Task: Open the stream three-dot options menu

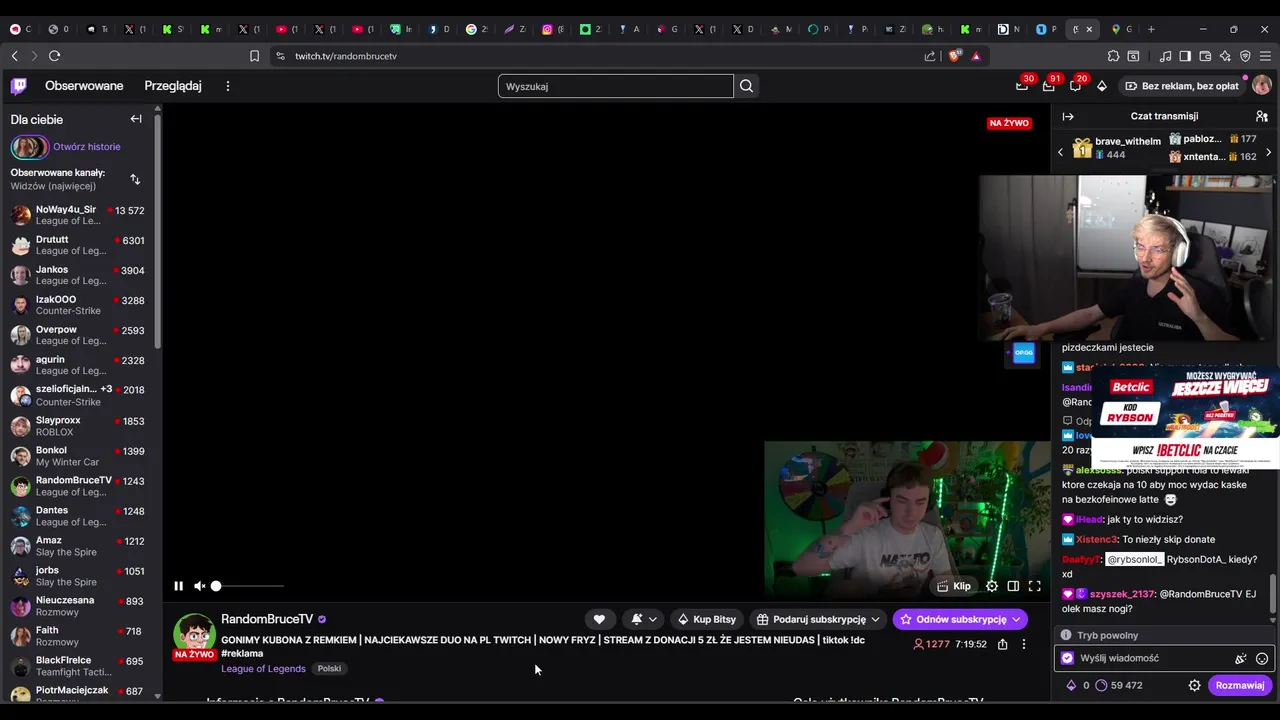Action: pos(1023,644)
